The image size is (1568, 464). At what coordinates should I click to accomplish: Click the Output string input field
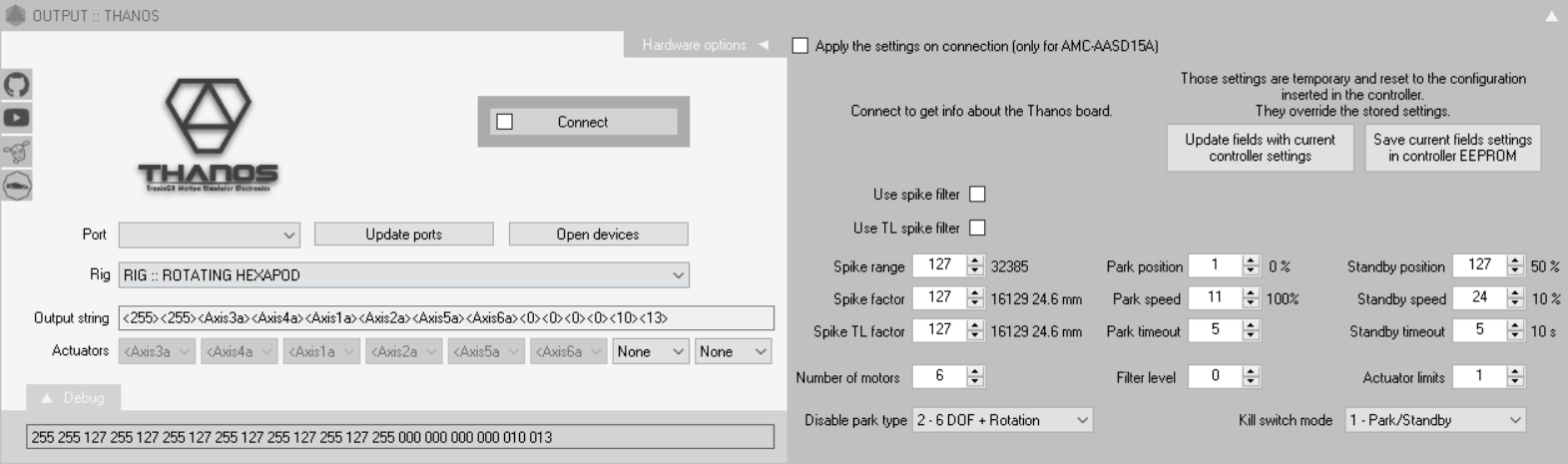click(x=446, y=318)
